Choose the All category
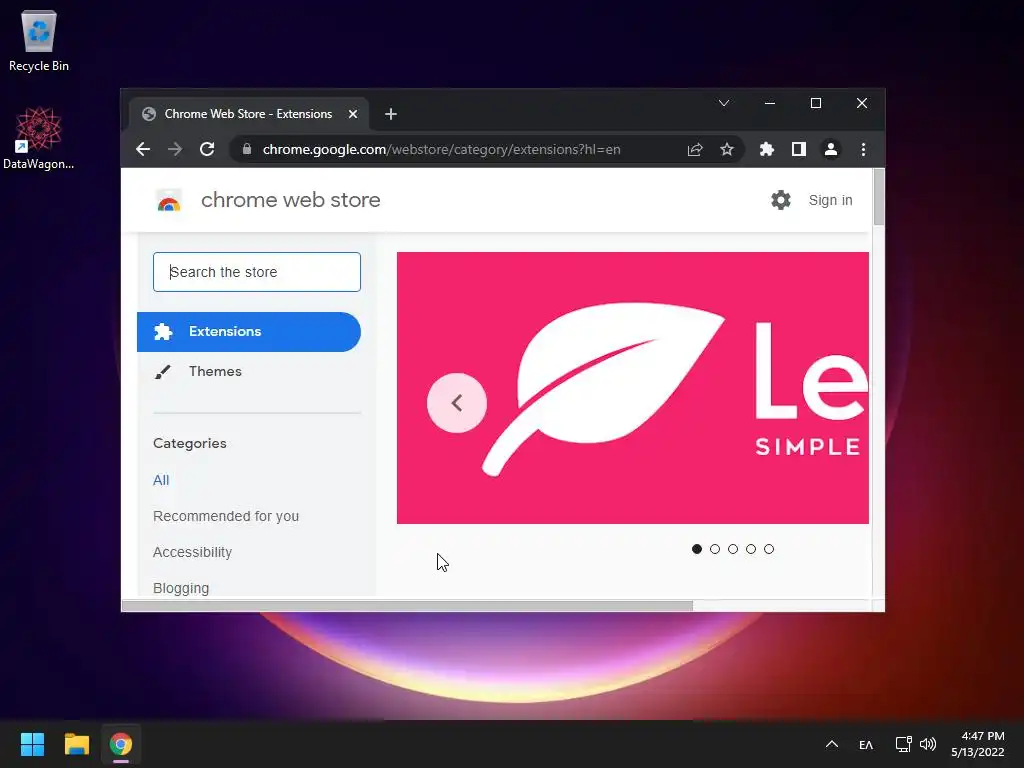The image size is (1024, 768). [161, 480]
